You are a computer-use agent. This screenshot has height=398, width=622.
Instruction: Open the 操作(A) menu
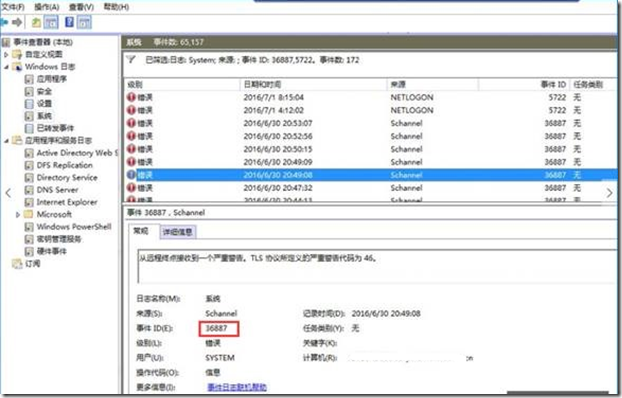point(47,7)
